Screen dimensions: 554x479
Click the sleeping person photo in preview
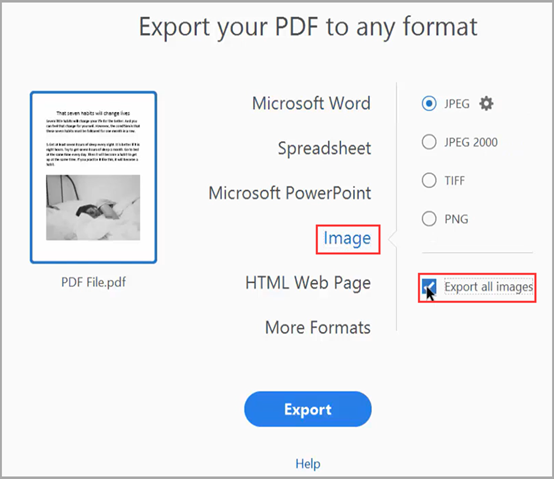(93, 208)
